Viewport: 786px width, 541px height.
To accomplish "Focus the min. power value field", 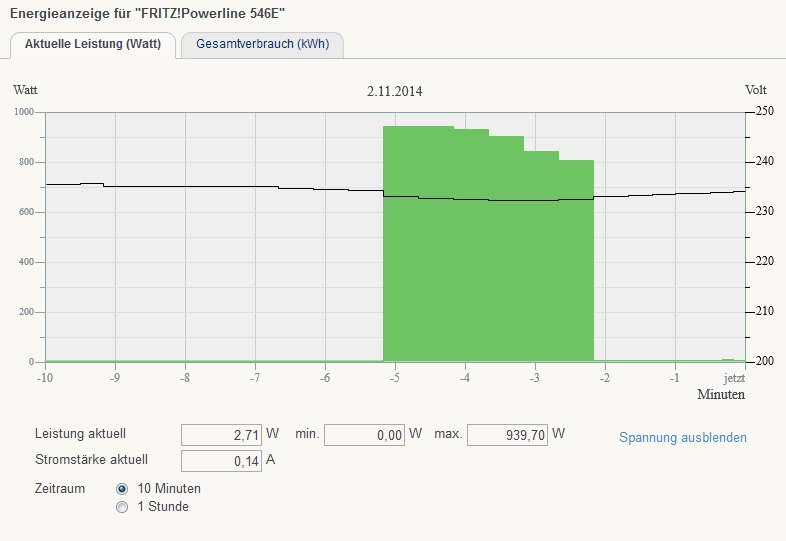I will click(x=365, y=435).
